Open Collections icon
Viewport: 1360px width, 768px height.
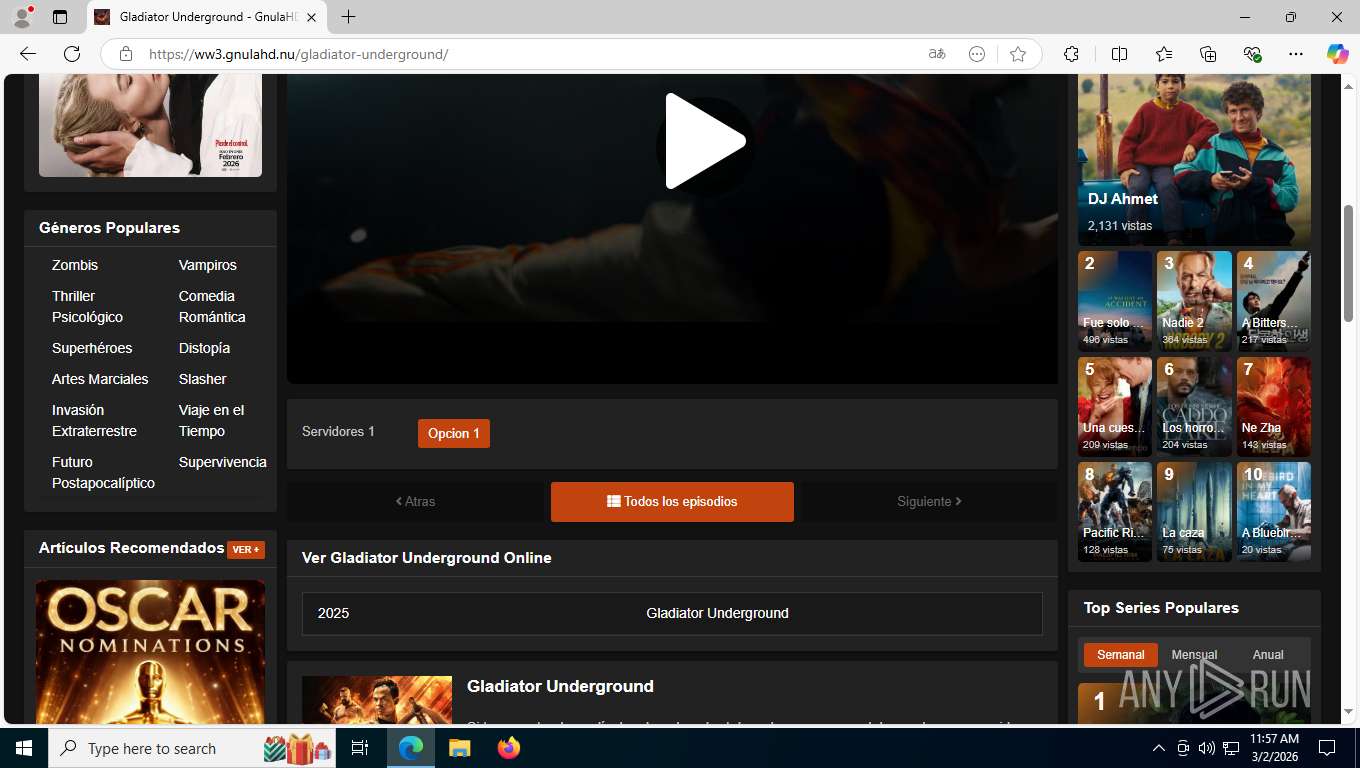[1208, 54]
